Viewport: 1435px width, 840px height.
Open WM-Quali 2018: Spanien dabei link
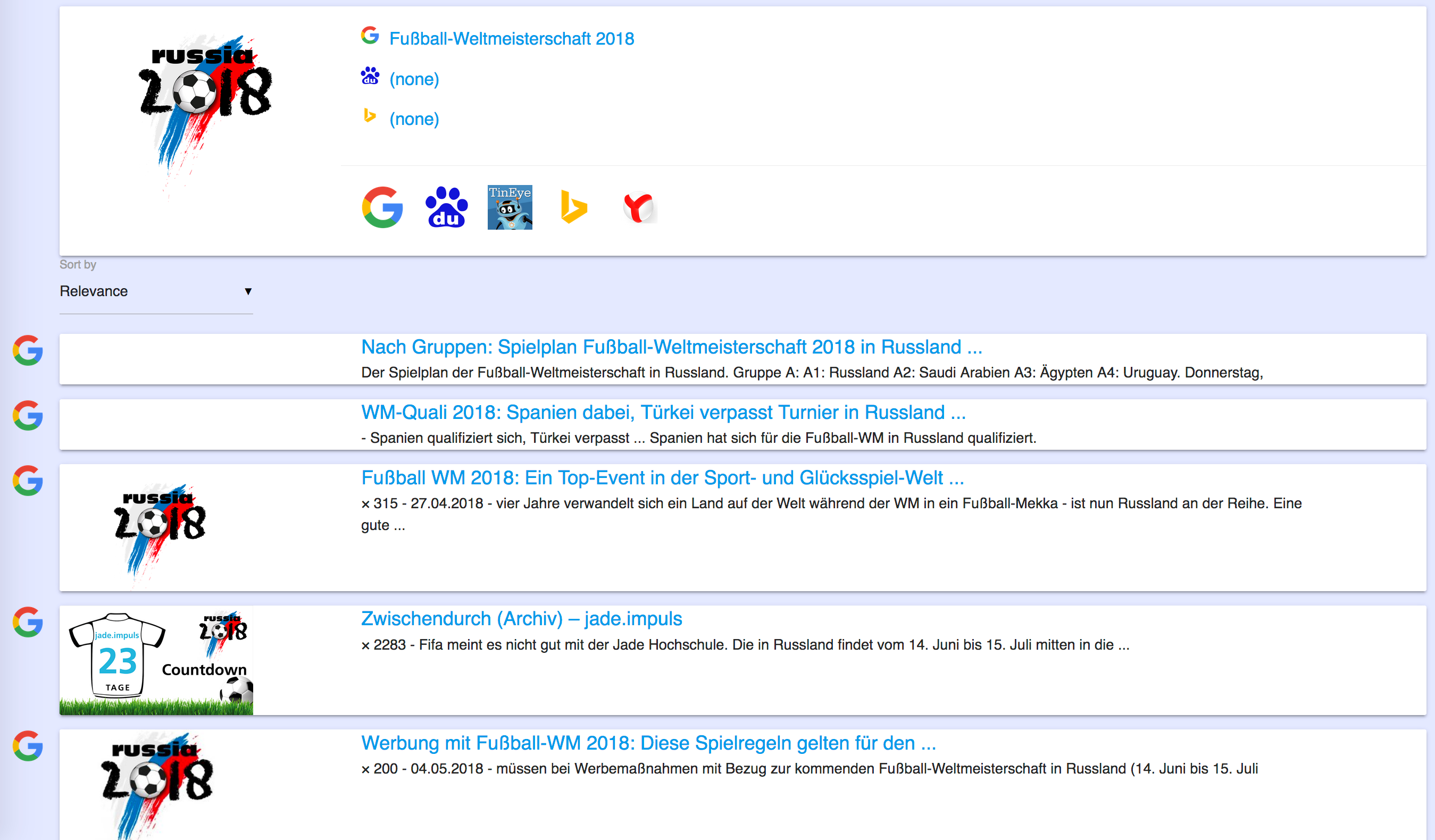663,412
